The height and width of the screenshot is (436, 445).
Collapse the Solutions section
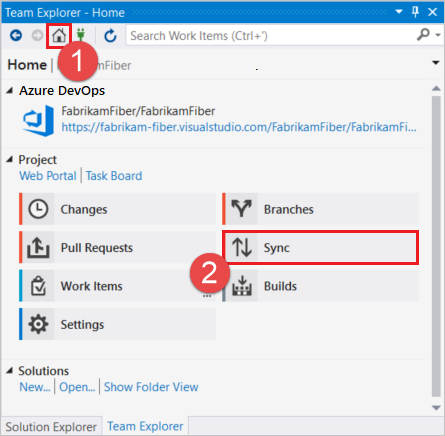click(x=10, y=371)
